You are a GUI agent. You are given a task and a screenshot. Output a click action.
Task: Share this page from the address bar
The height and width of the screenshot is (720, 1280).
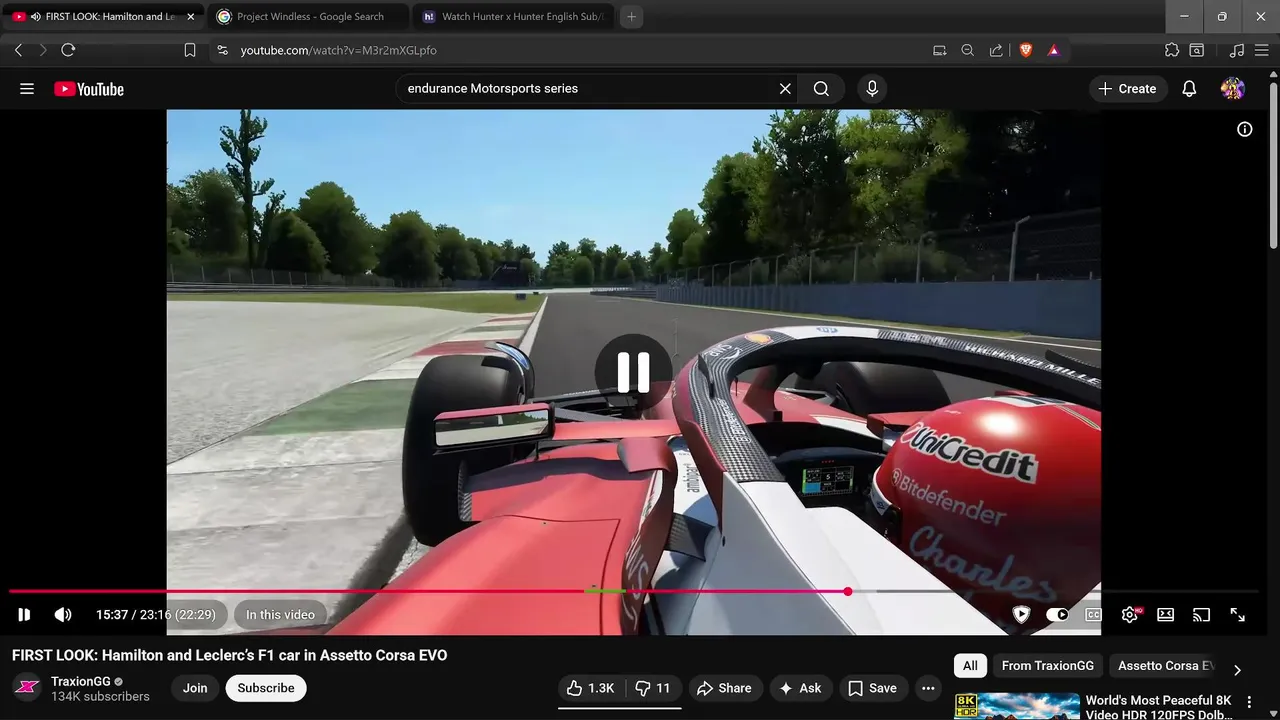click(996, 50)
